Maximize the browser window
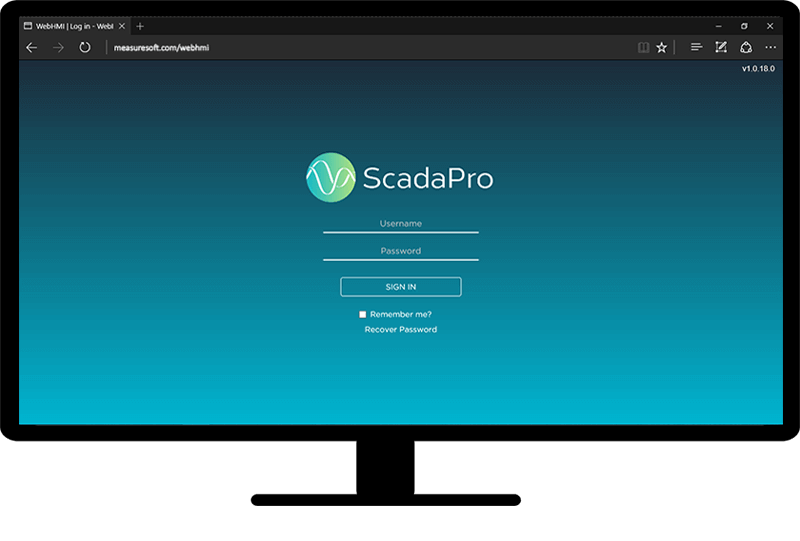 pyautogui.click(x=744, y=26)
